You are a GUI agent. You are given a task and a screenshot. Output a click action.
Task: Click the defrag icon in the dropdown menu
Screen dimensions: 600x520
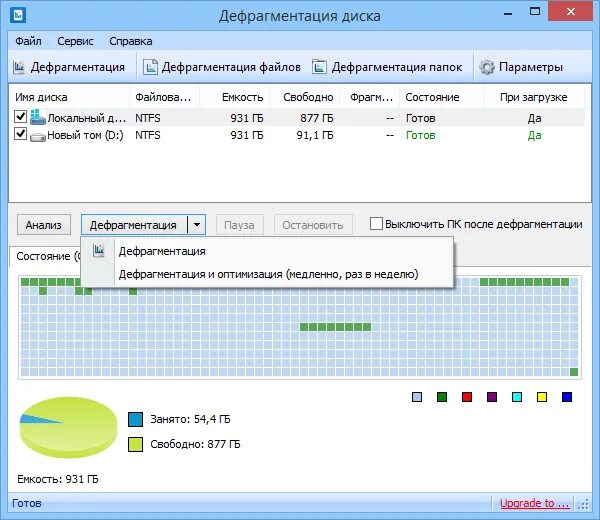tap(98, 251)
